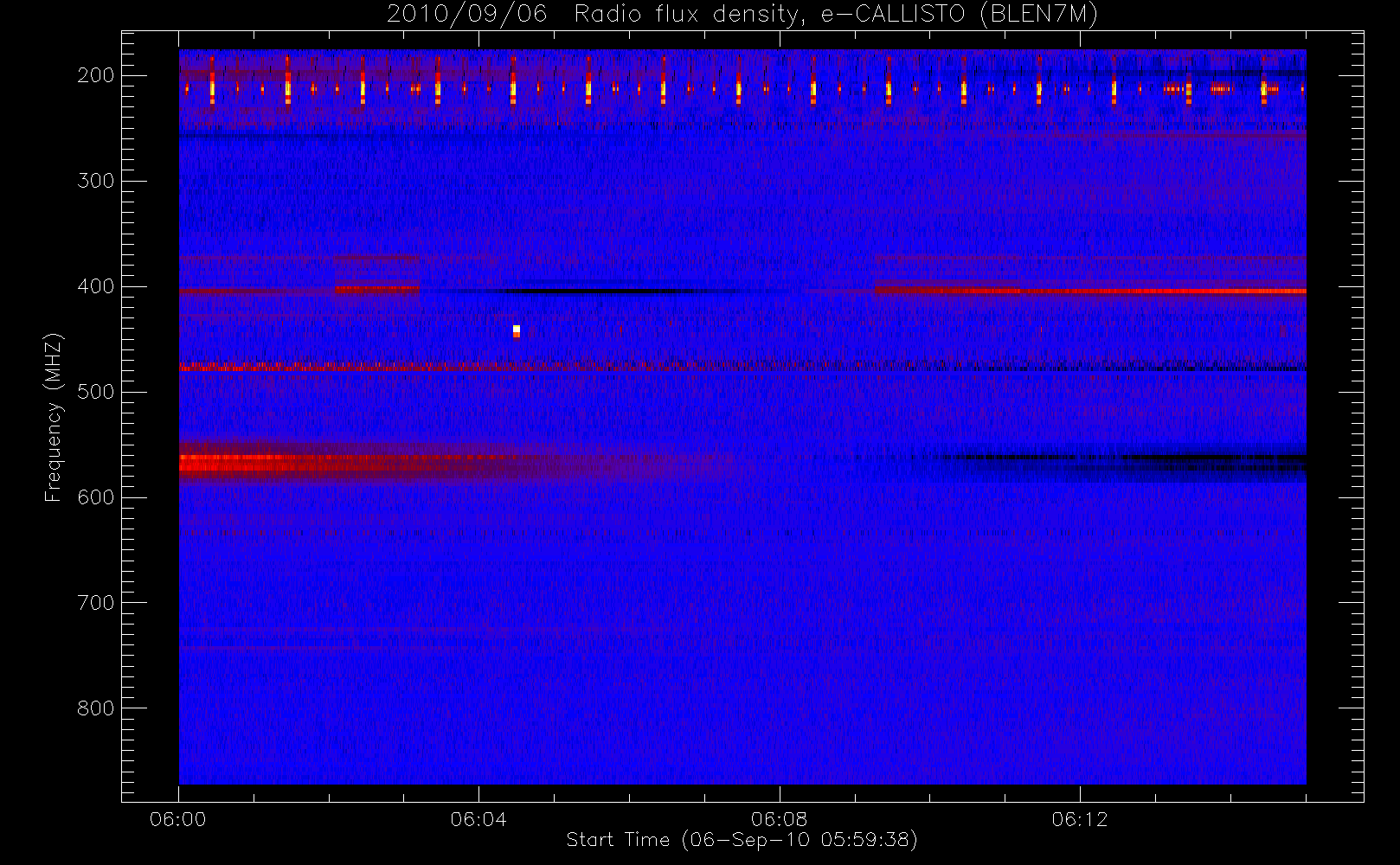Click the 06:04 time tick label

[478, 819]
